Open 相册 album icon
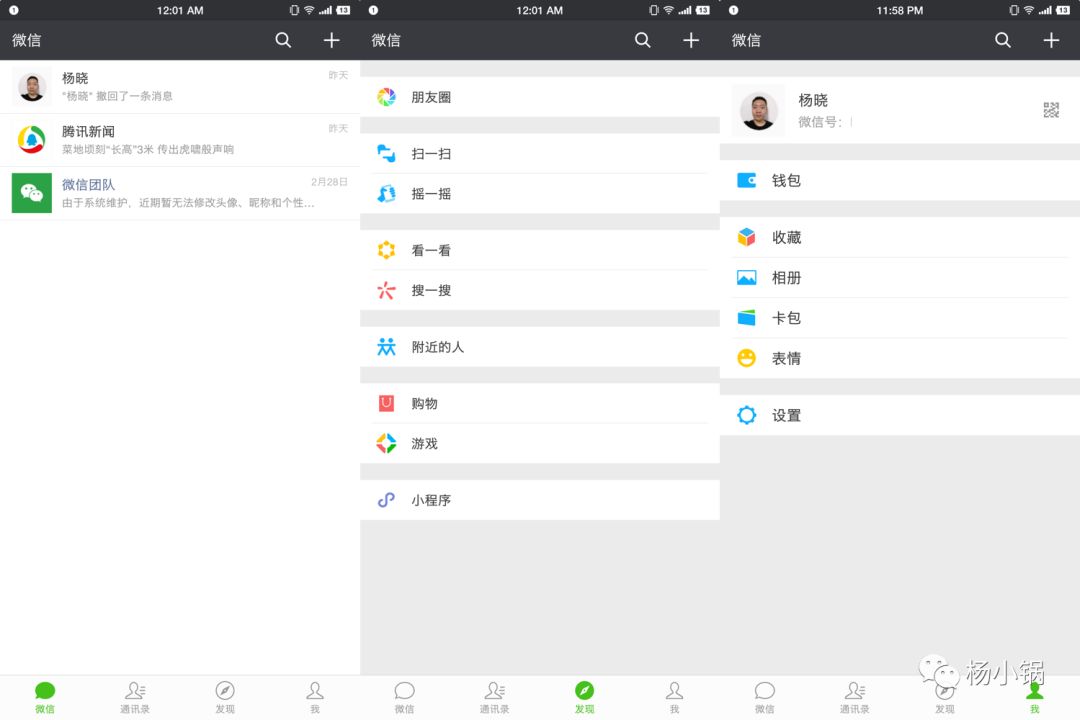Image resolution: width=1080 pixels, height=720 pixels. [x=747, y=278]
